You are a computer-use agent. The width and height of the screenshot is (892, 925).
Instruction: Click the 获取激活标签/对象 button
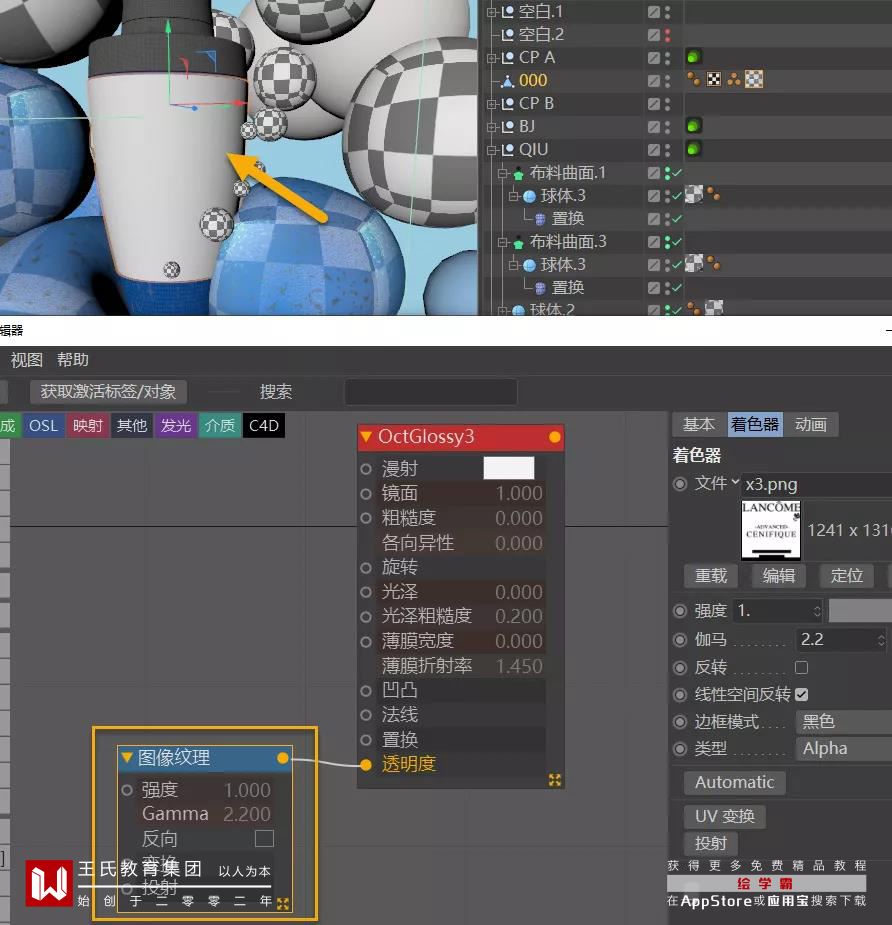109,392
